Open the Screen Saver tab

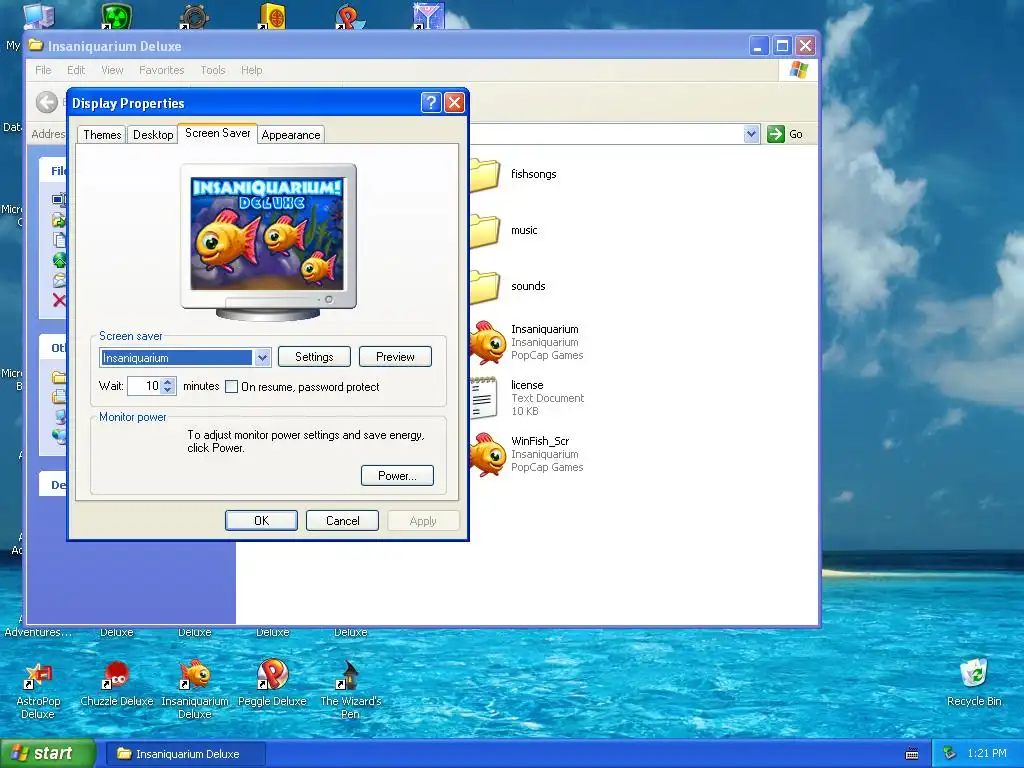point(217,133)
